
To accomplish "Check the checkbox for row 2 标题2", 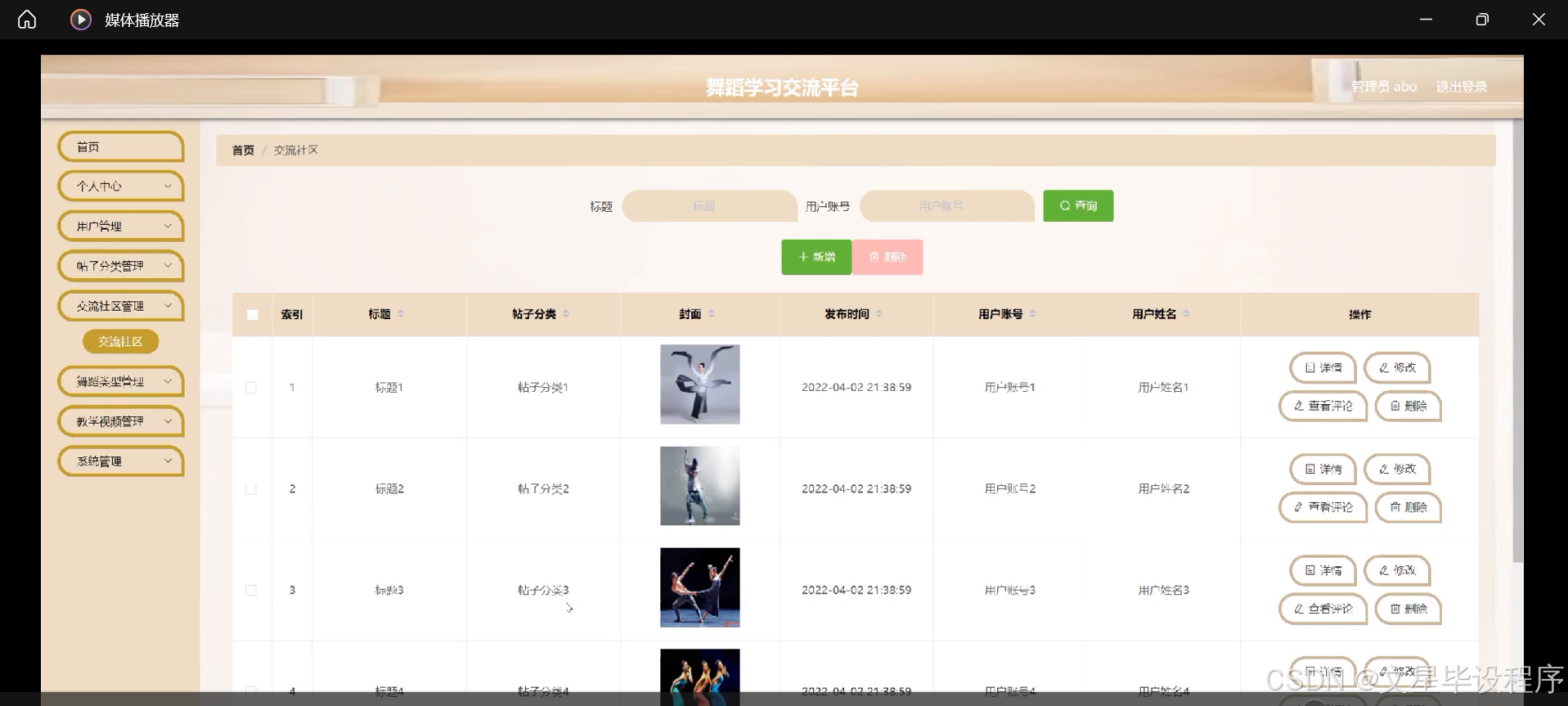I will point(251,489).
